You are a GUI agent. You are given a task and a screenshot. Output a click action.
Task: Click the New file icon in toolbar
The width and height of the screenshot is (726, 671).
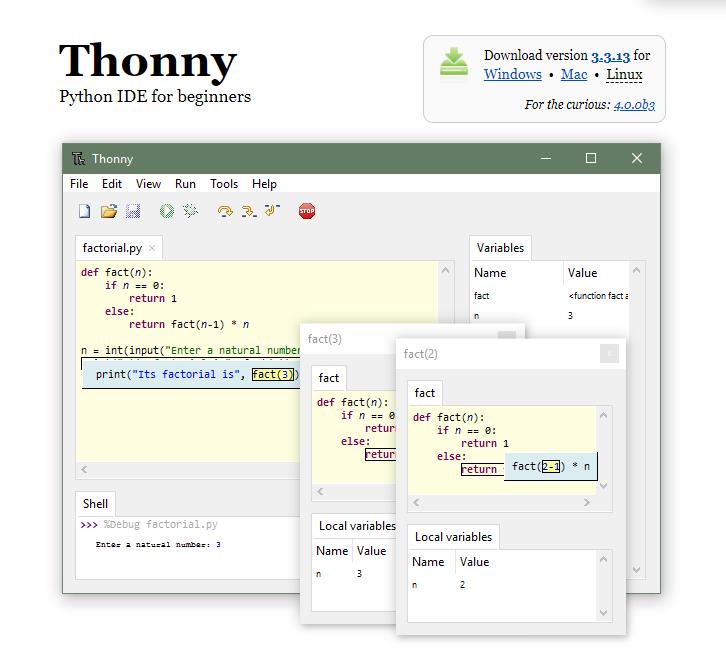(x=84, y=211)
